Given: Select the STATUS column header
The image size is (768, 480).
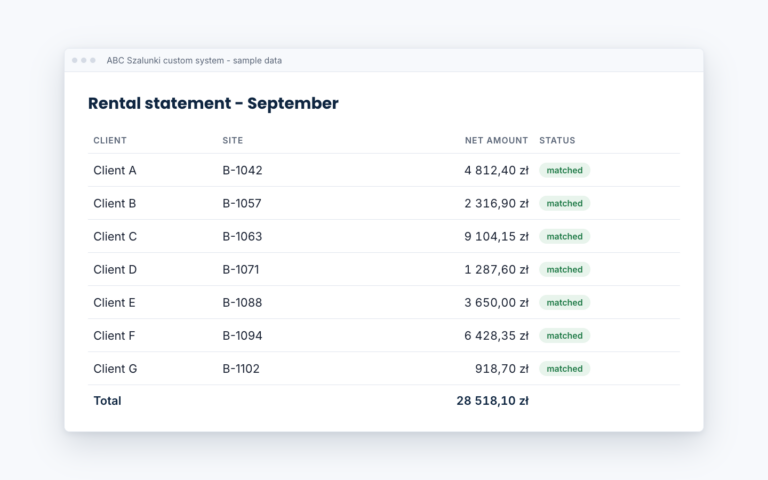Looking at the screenshot, I should point(557,141).
